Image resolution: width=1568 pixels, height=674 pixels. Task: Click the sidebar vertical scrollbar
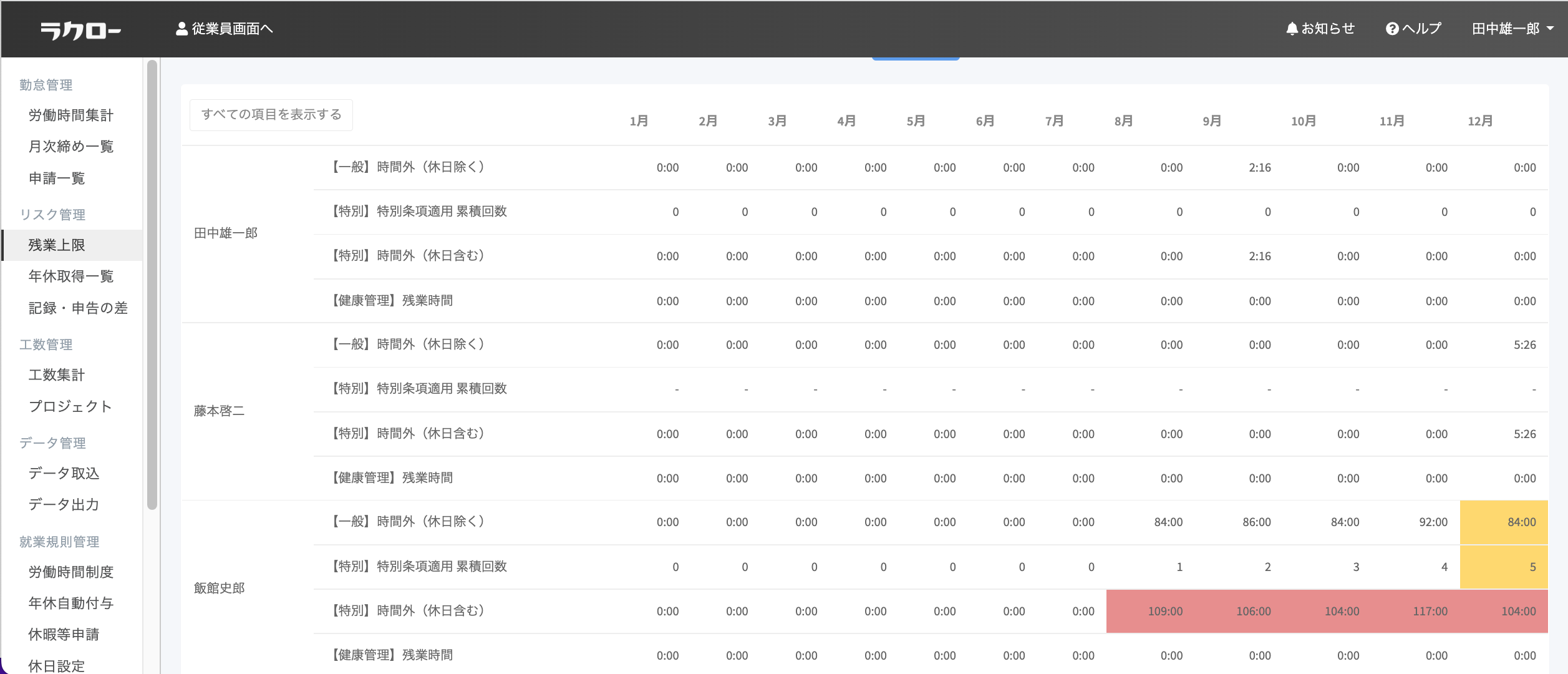point(152,285)
